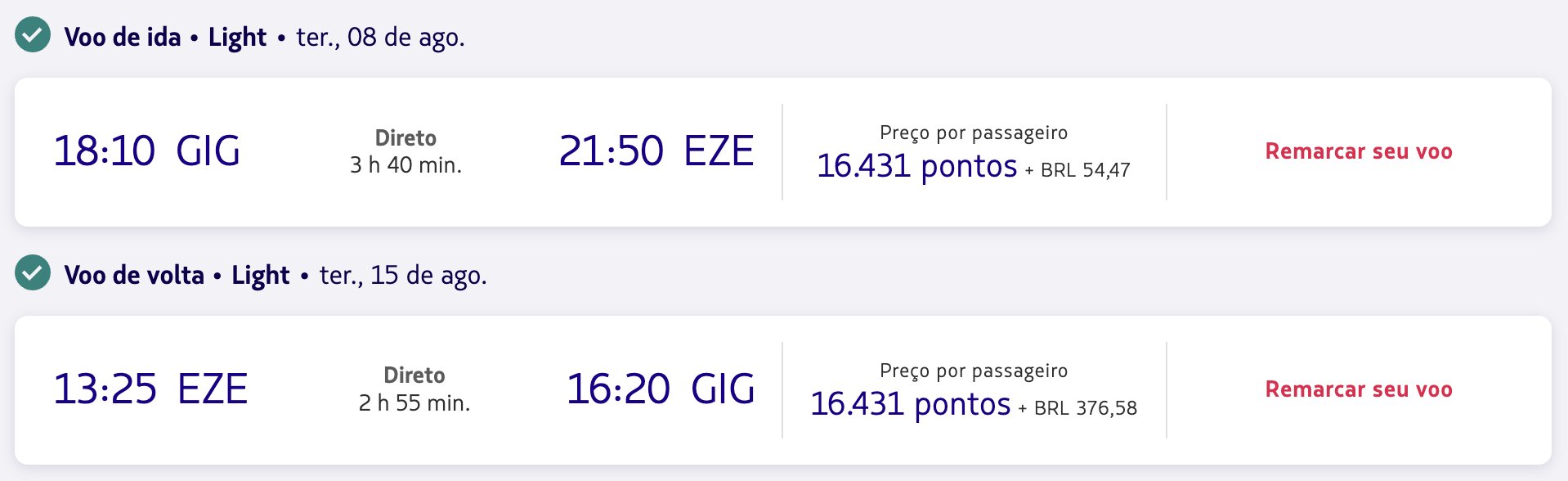
Task: Click the return date ter., 15 de ago.
Action: [403, 276]
